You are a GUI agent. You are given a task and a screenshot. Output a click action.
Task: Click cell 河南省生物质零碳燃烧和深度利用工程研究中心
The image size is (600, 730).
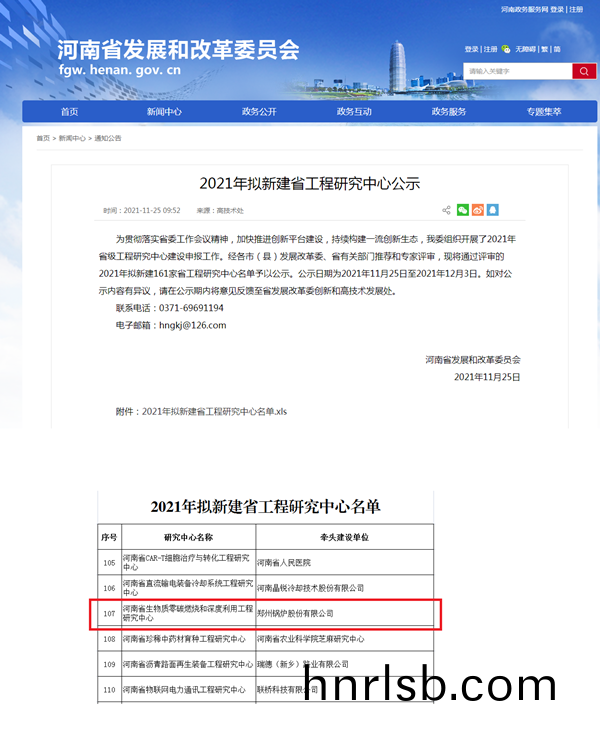[188, 613]
